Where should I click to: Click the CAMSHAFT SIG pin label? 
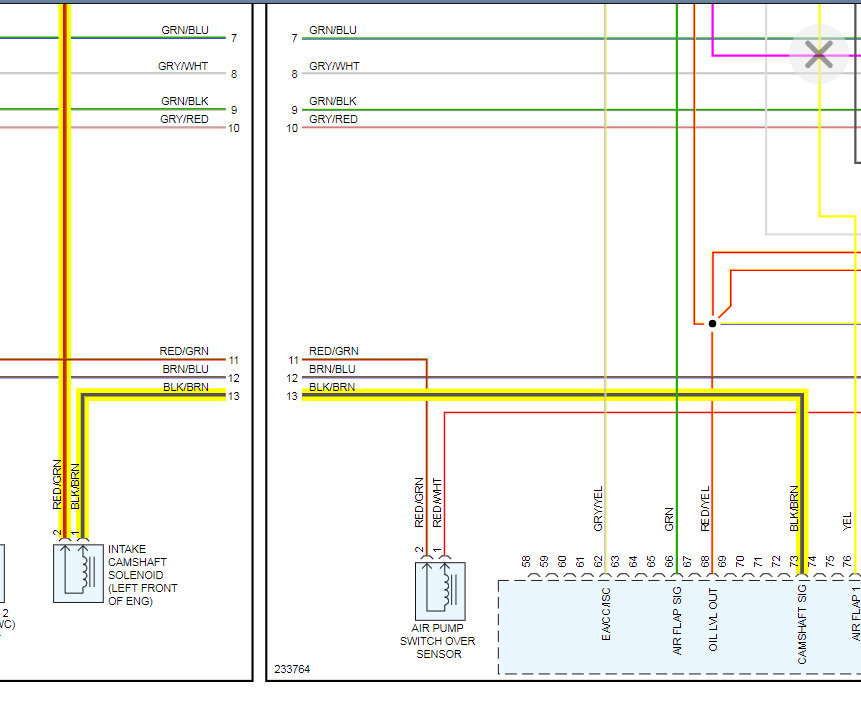point(801,626)
